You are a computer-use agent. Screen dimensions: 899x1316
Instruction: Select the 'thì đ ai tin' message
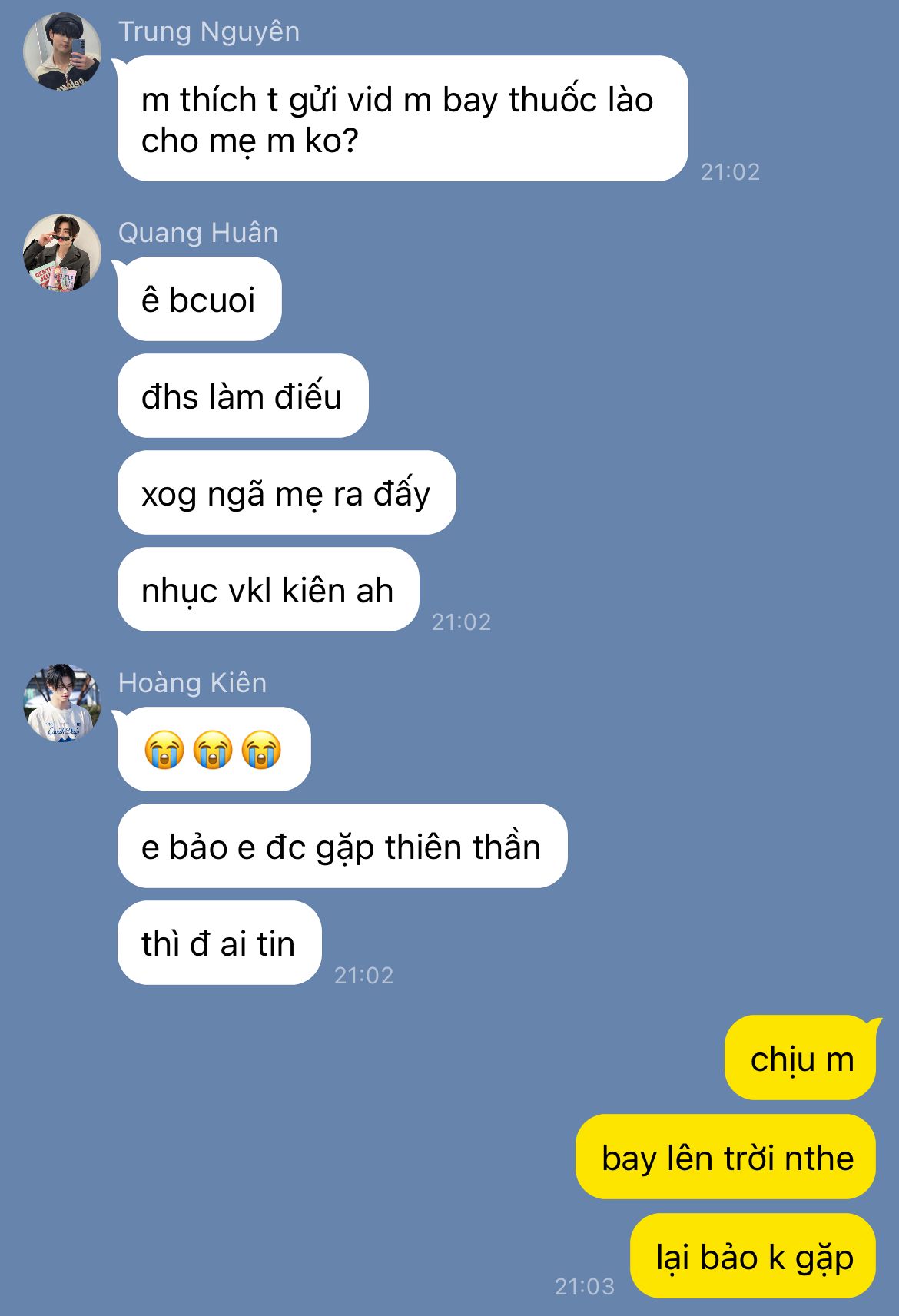pos(219,943)
